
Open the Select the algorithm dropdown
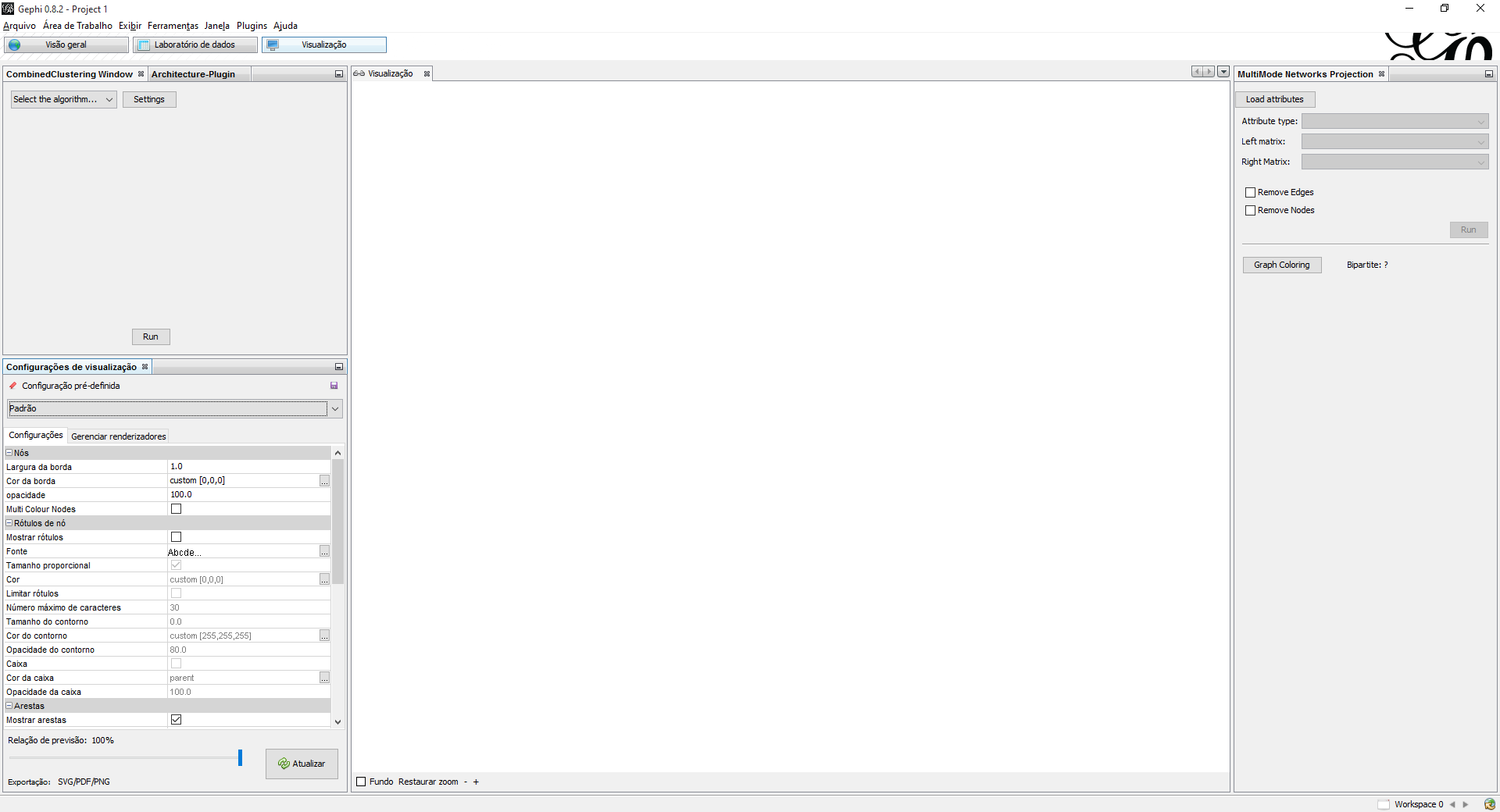(63, 99)
